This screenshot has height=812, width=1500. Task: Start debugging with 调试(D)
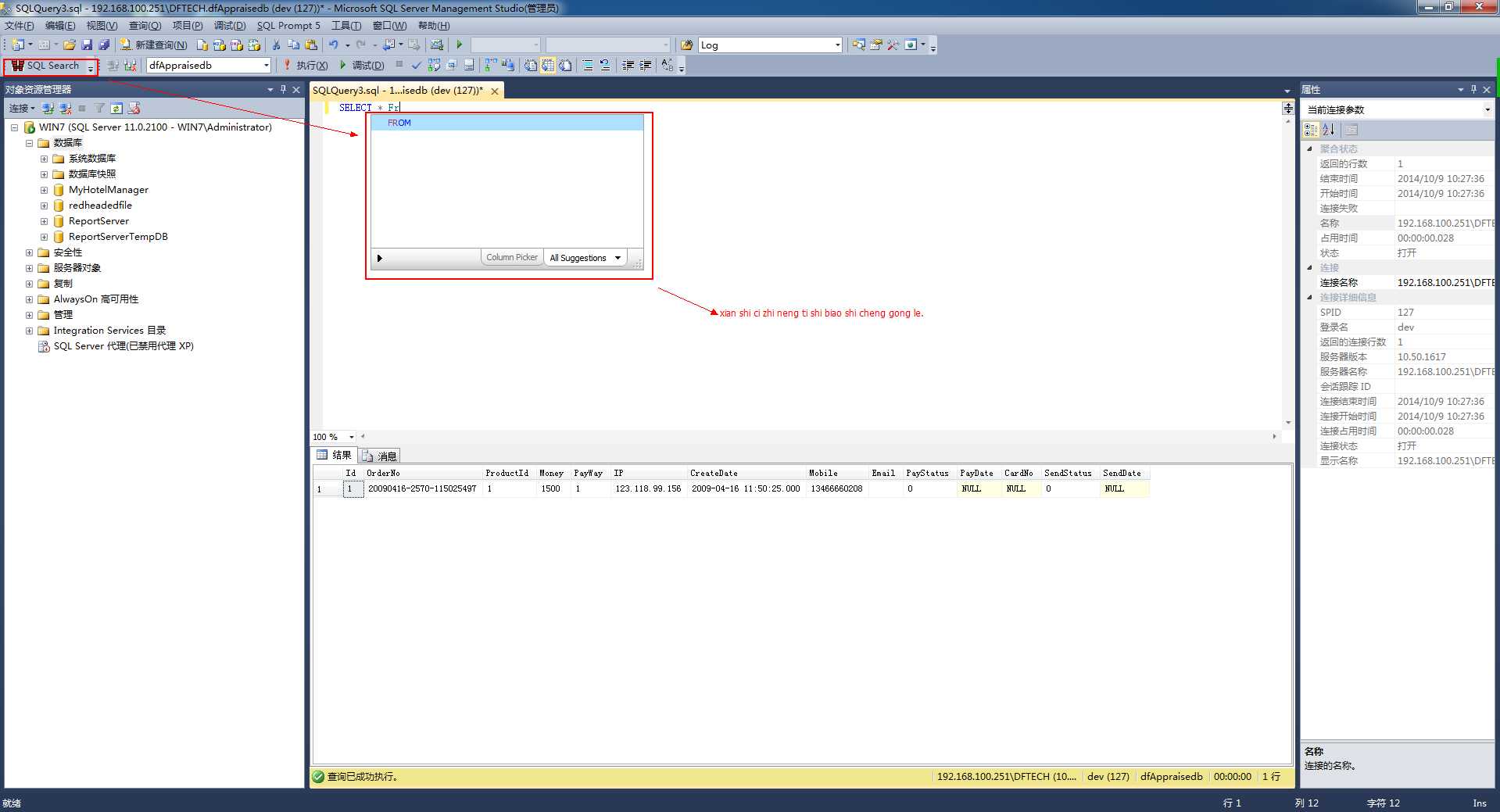click(361, 65)
